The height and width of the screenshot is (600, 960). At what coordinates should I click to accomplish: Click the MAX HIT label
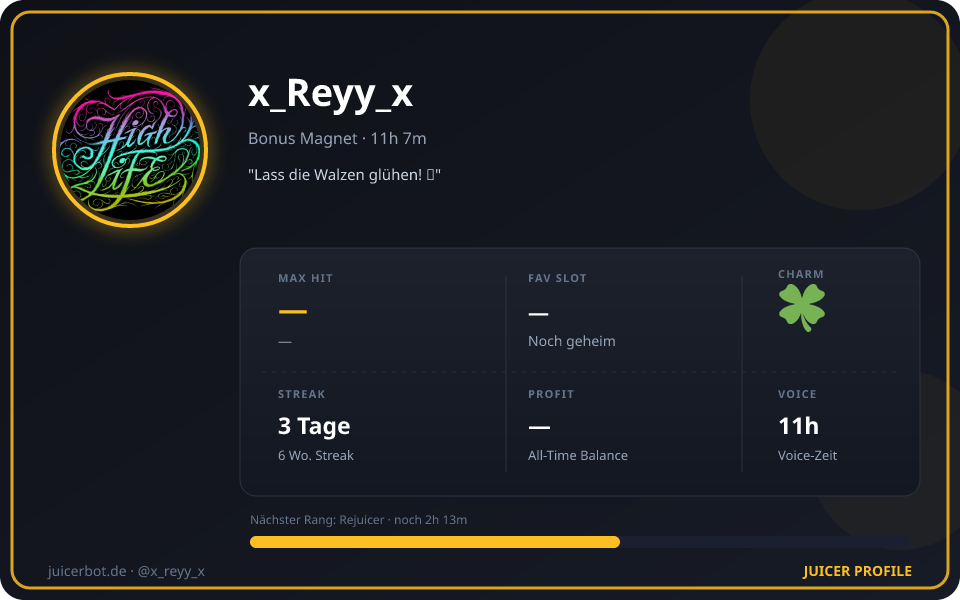[306, 278]
